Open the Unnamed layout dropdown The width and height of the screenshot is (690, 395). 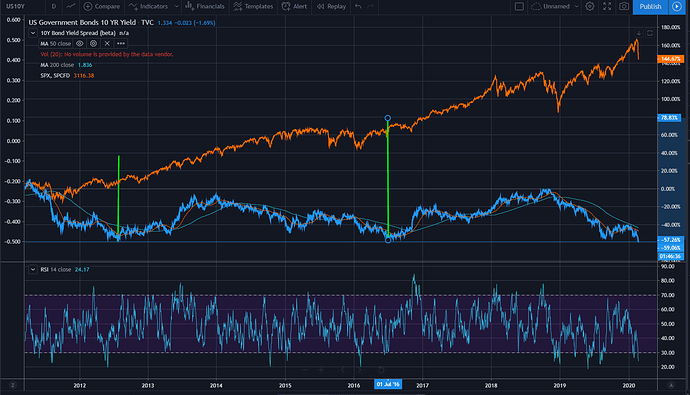click(x=555, y=6)
